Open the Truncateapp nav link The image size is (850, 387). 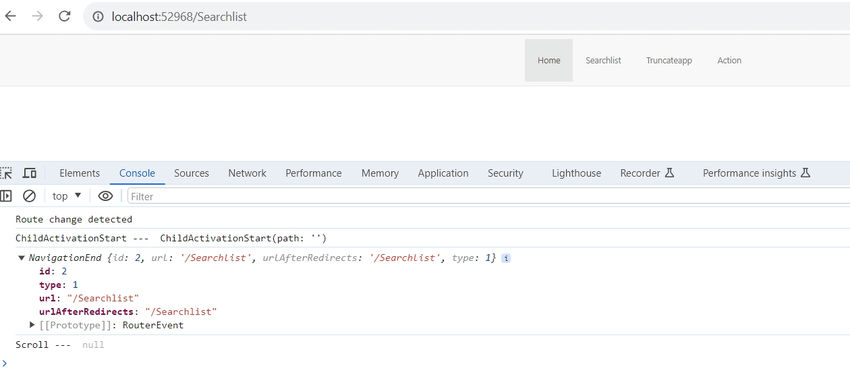(669, 60)
